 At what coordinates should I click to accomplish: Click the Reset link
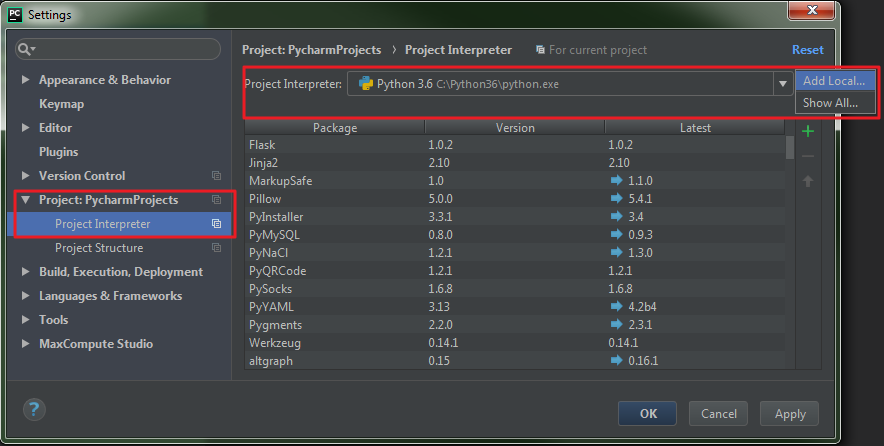[807, 50]
